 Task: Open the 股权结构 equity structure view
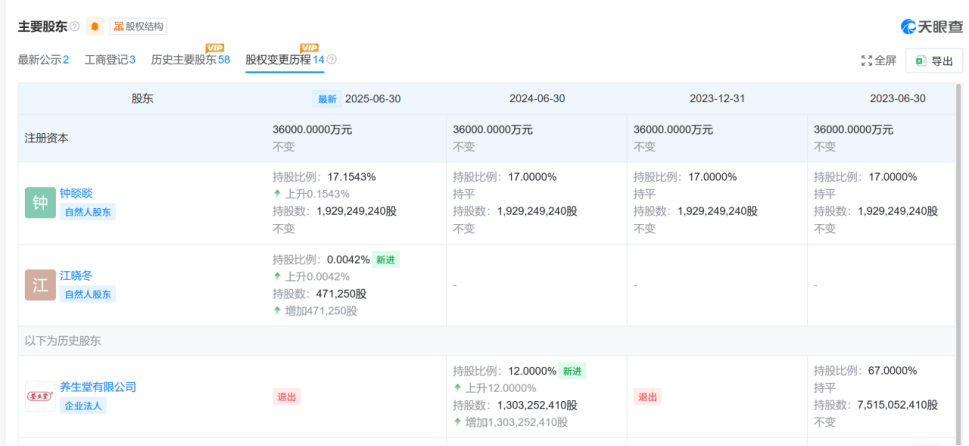139,26
